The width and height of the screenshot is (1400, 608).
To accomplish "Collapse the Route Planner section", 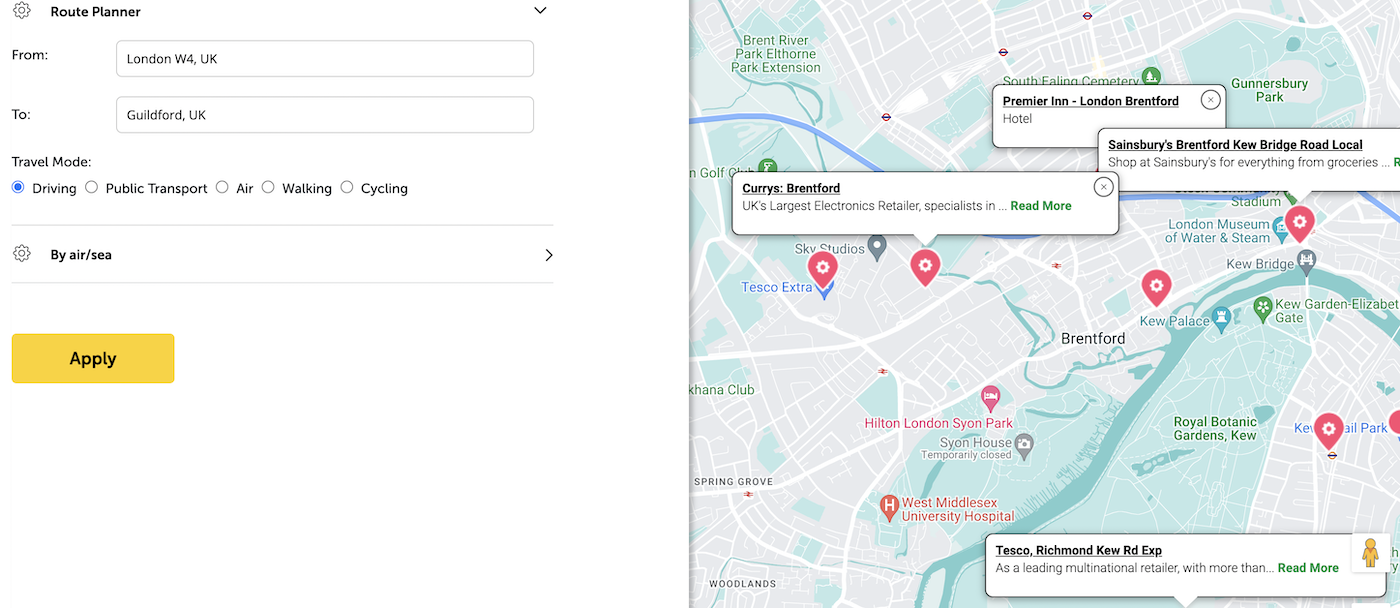I will pyautogui.click(x=540, y=11).
